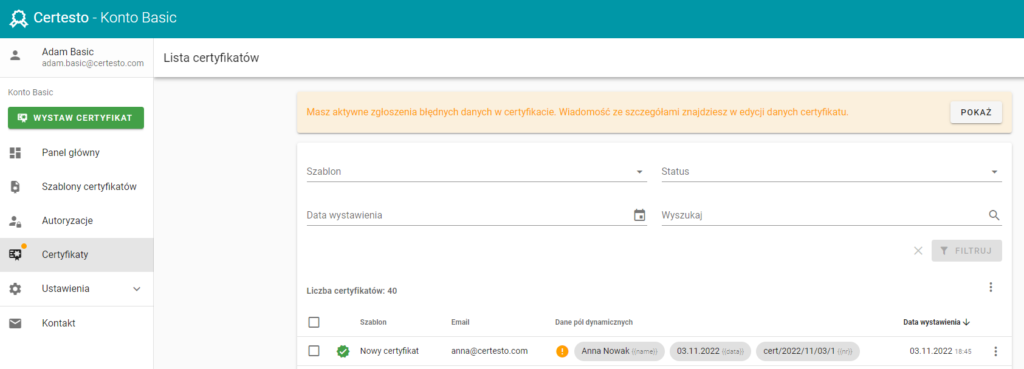Screen dimensions: 1024x369
Task: Open the Status dropdown filter
Action: coord(831,172)
